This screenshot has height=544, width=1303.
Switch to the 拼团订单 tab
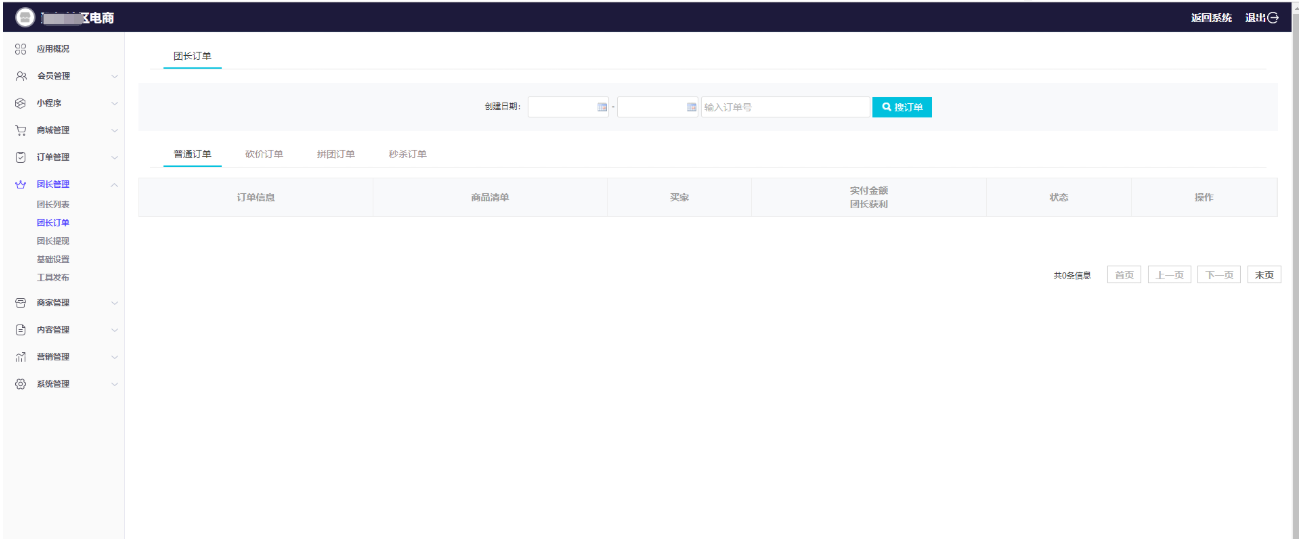[336, 154]
